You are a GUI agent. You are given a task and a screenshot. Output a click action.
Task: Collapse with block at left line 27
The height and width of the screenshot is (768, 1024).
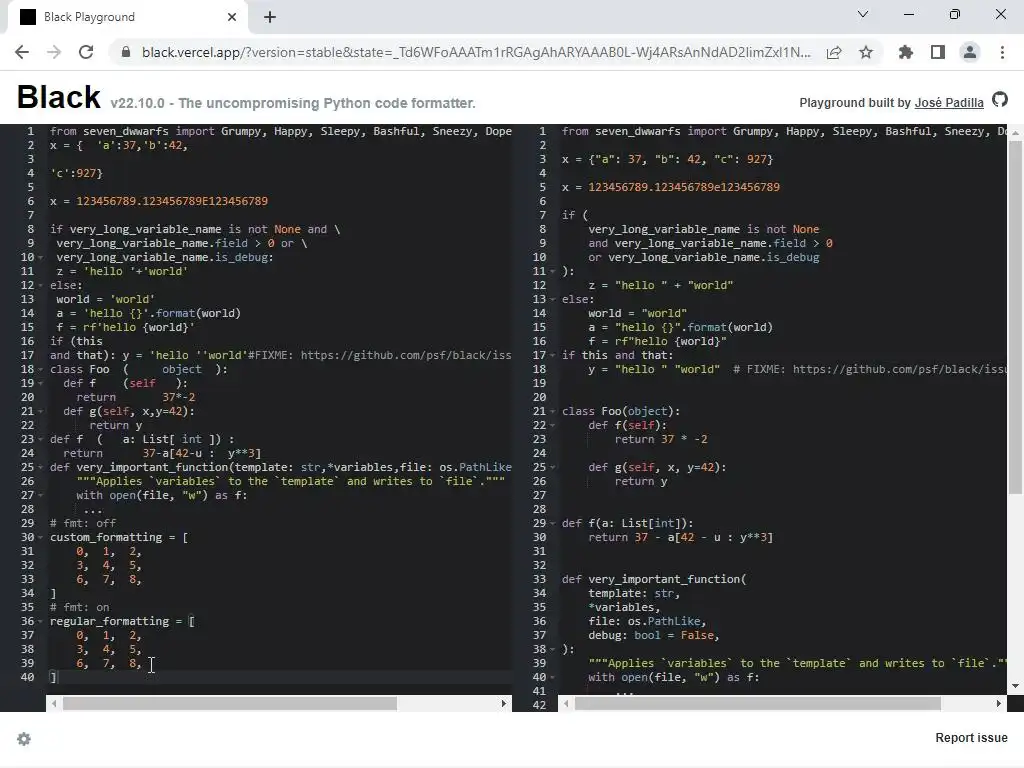click(40, 495)
